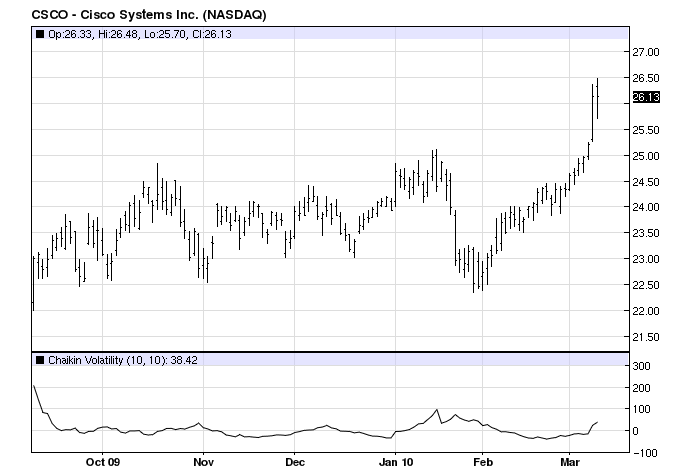
Task: Click the Oct 09 date axis label
Action: point(102,462)
